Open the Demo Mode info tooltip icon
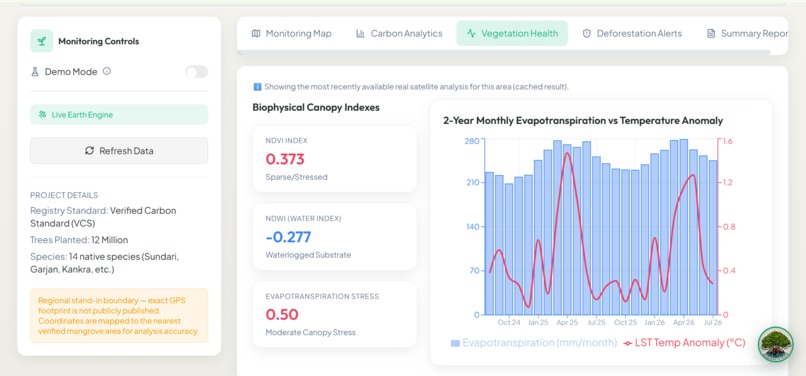This screenshot has height=376, width=806. coord(107,71)
